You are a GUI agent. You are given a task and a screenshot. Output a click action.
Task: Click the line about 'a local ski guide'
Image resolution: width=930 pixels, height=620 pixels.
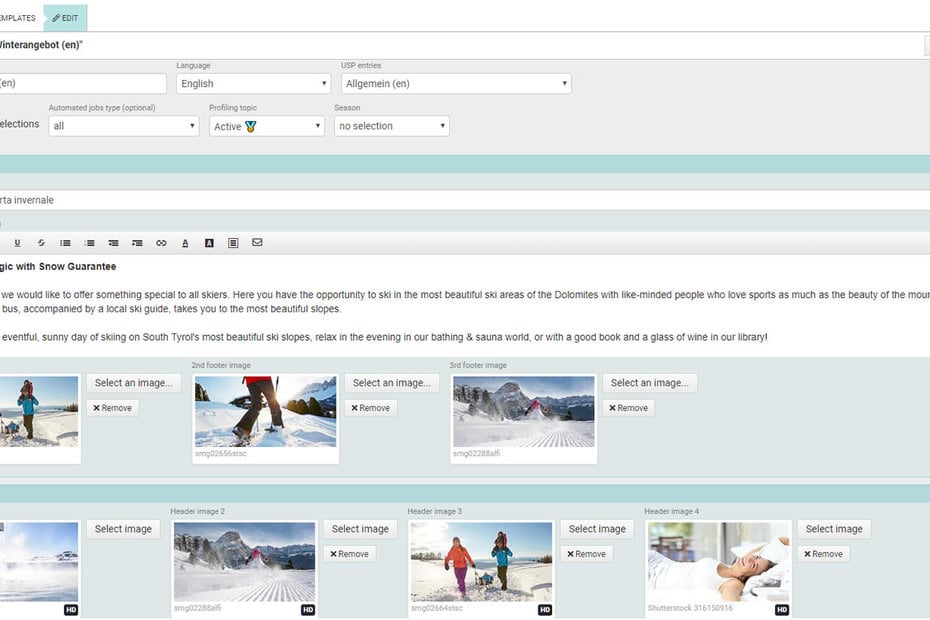(x=171, y=309)
